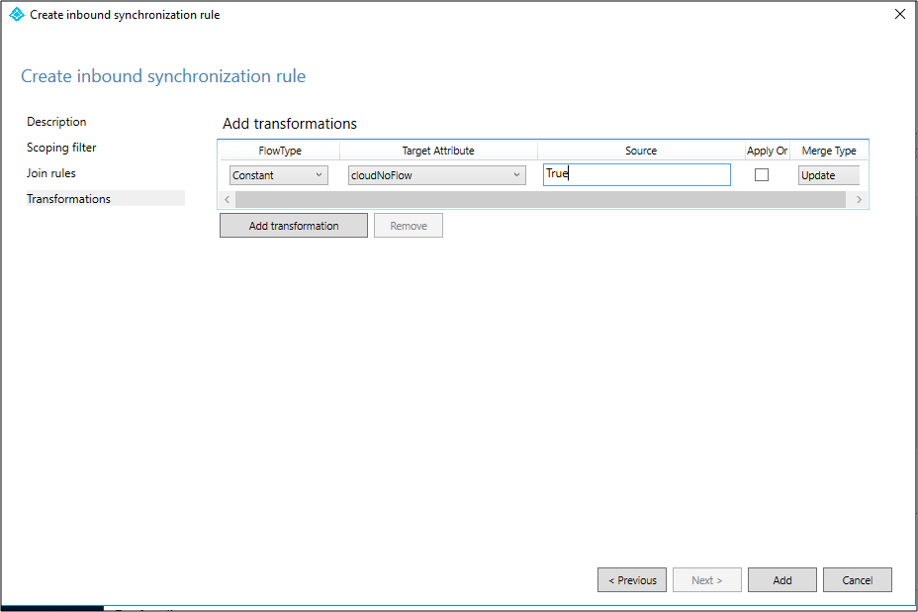
Task: Open the Merge Type Update dropdown
Action: click(x=829, y=175)
